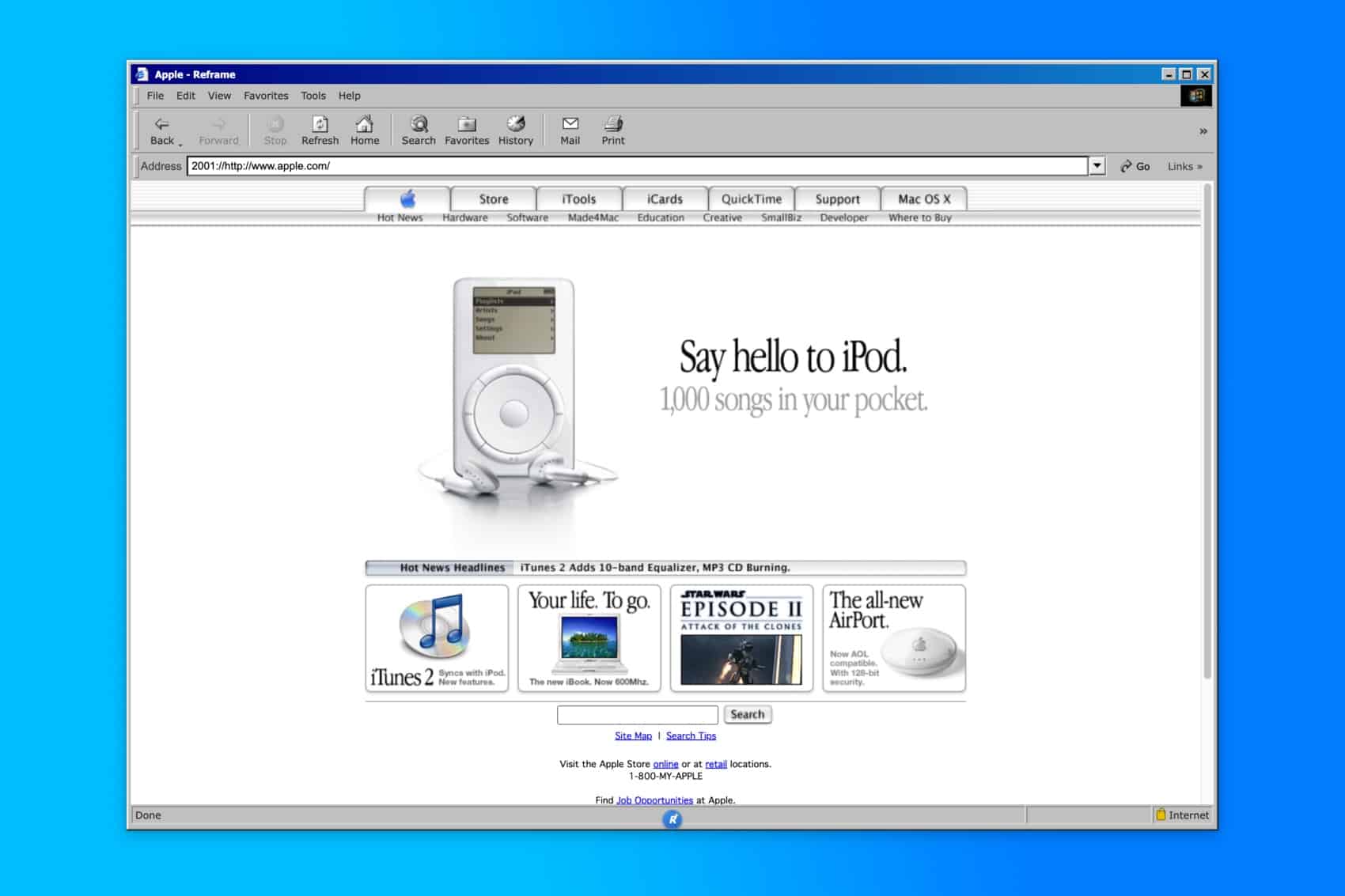Switch to the Mac OS X tab
The width and height of the screenshot is (1345, 896).
[924, 198]
